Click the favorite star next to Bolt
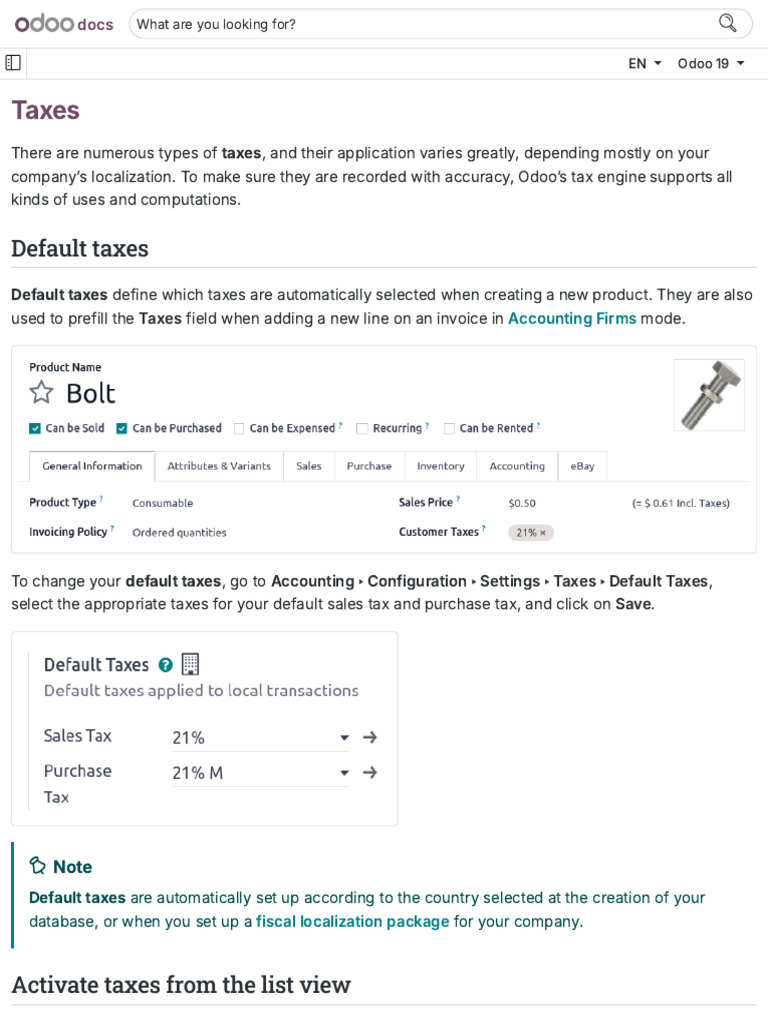The width and height of the screenshot is (768, 1024). [x=41, y=392]
